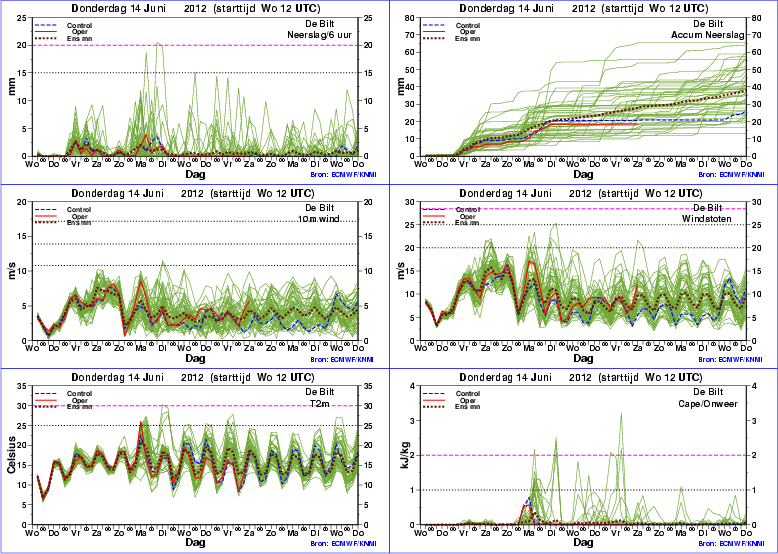The width and height of the screenshot is (778, 554).
Task: Click 'De Bilt' label in T2m chart
Action: [320, 392]
